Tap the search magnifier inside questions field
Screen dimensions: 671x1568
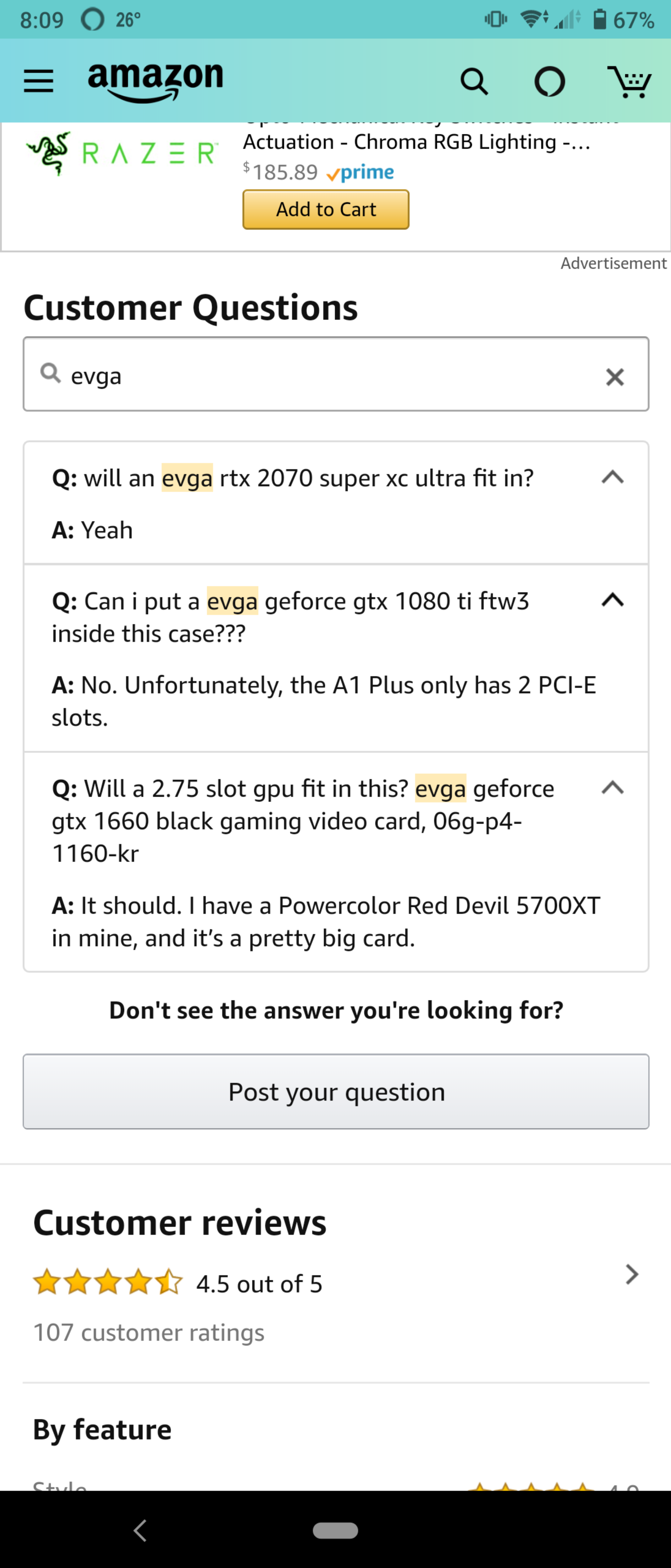(x=51, y=373)
